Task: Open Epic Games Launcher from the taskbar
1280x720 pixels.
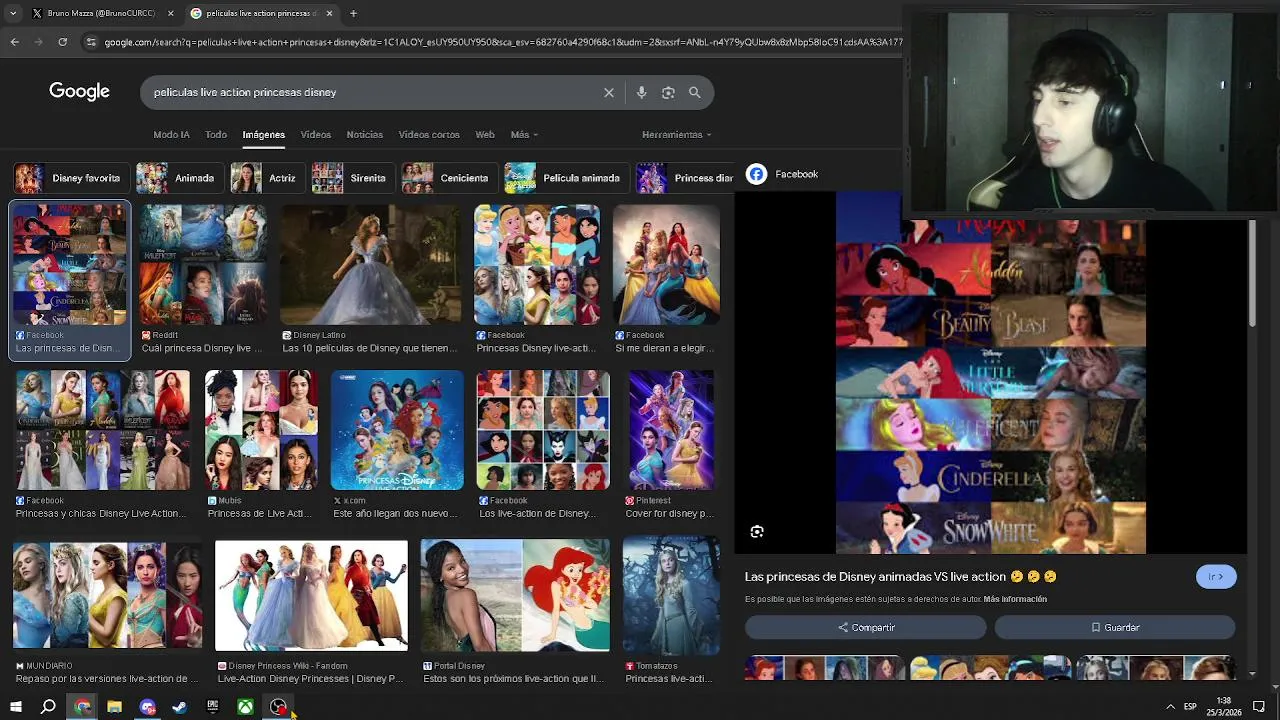Action: (212, 707)
